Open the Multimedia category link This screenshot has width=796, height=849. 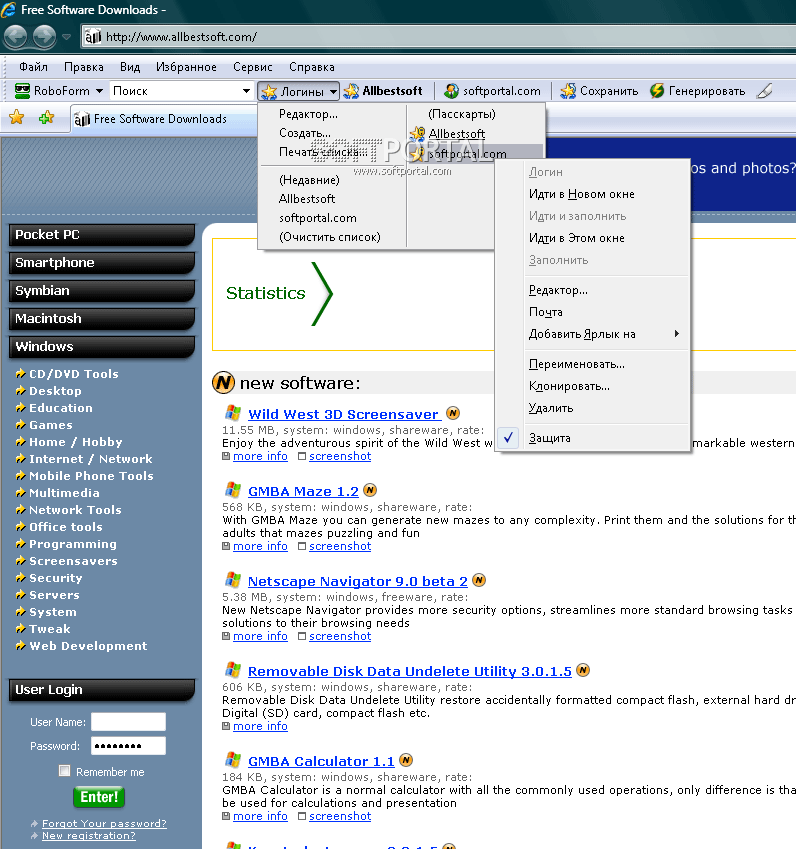click(64, 493)
